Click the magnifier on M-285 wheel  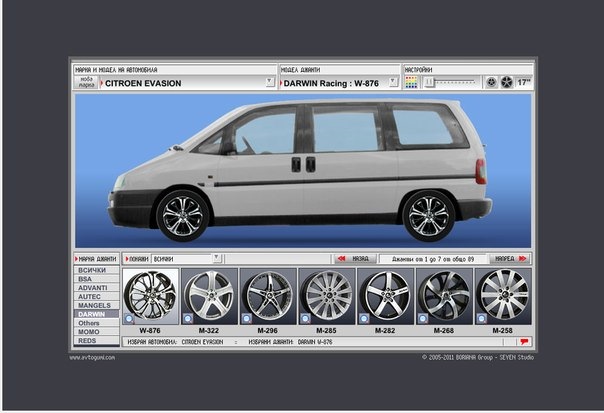tap(305, 319)
